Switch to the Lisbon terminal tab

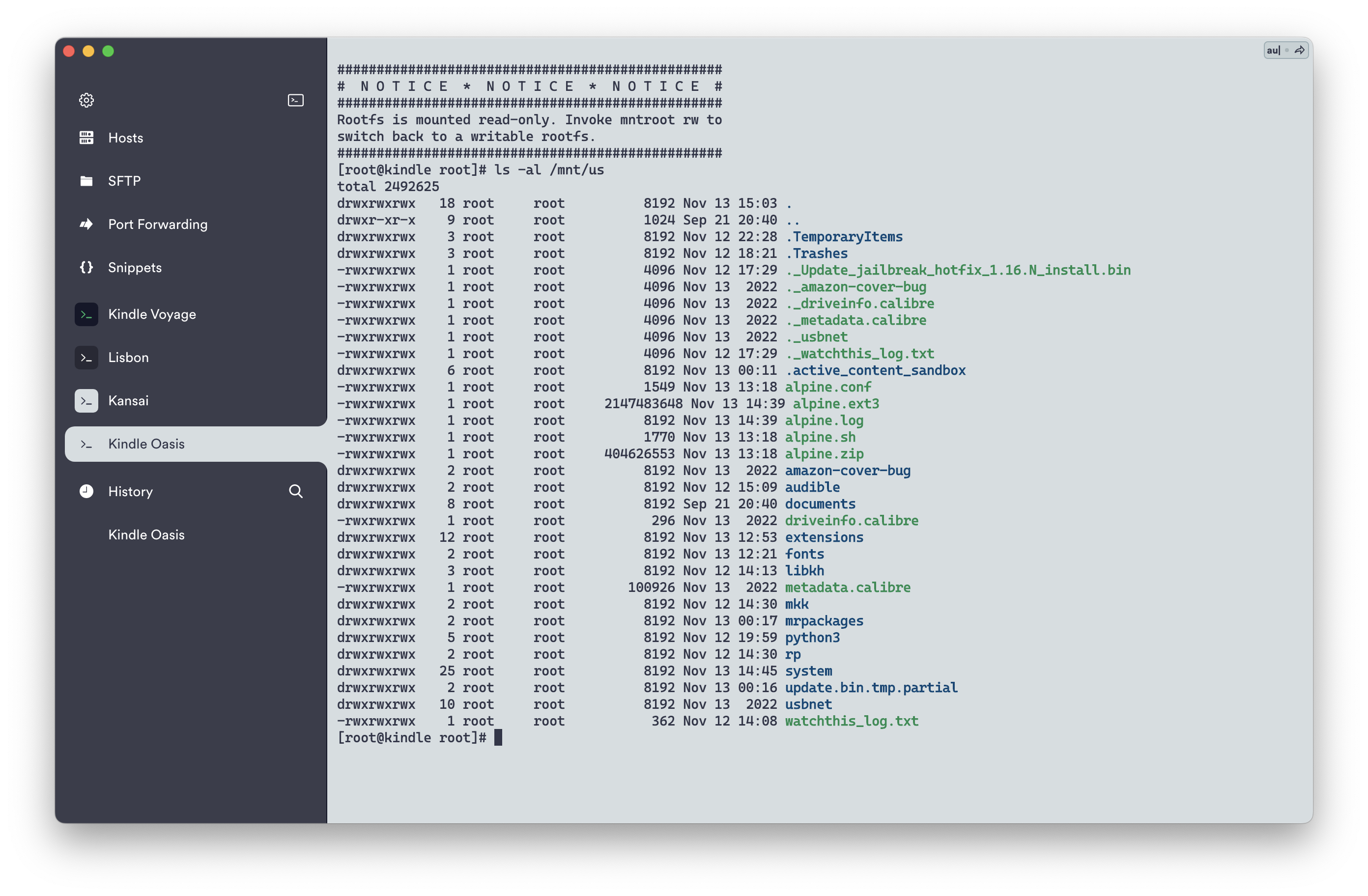pos(128,358)
